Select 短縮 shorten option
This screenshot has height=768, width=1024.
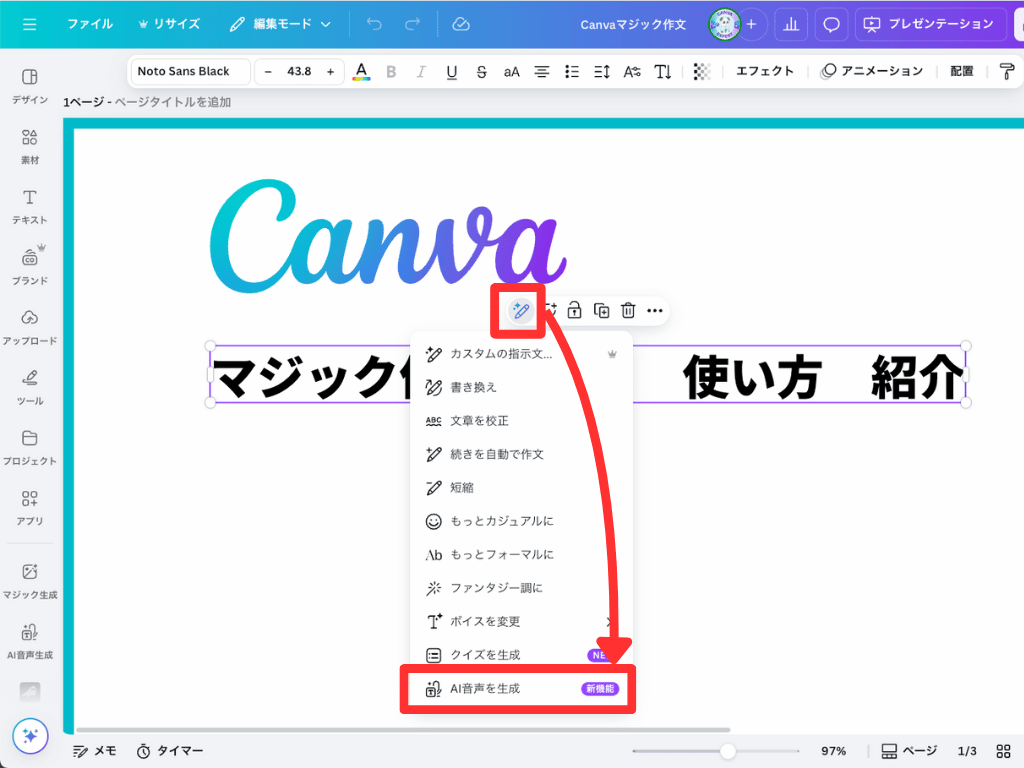click(x=521, y=487)
